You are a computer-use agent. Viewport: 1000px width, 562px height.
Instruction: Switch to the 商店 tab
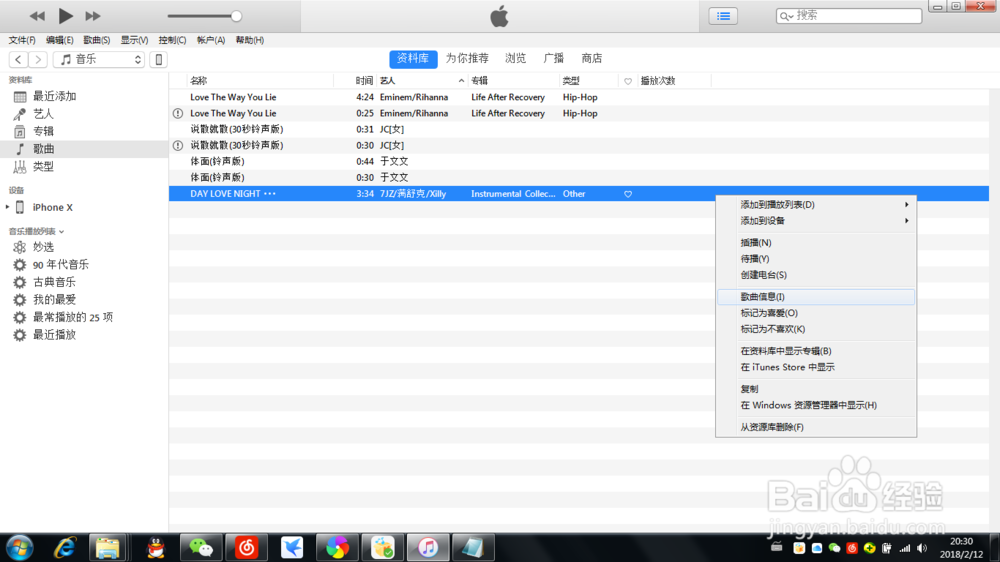pyautogui.click(x=592, y=59)
